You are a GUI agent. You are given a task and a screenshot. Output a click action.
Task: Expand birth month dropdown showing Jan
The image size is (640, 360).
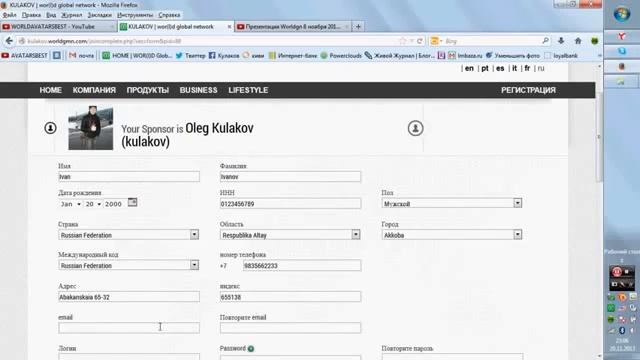point(71,204)
